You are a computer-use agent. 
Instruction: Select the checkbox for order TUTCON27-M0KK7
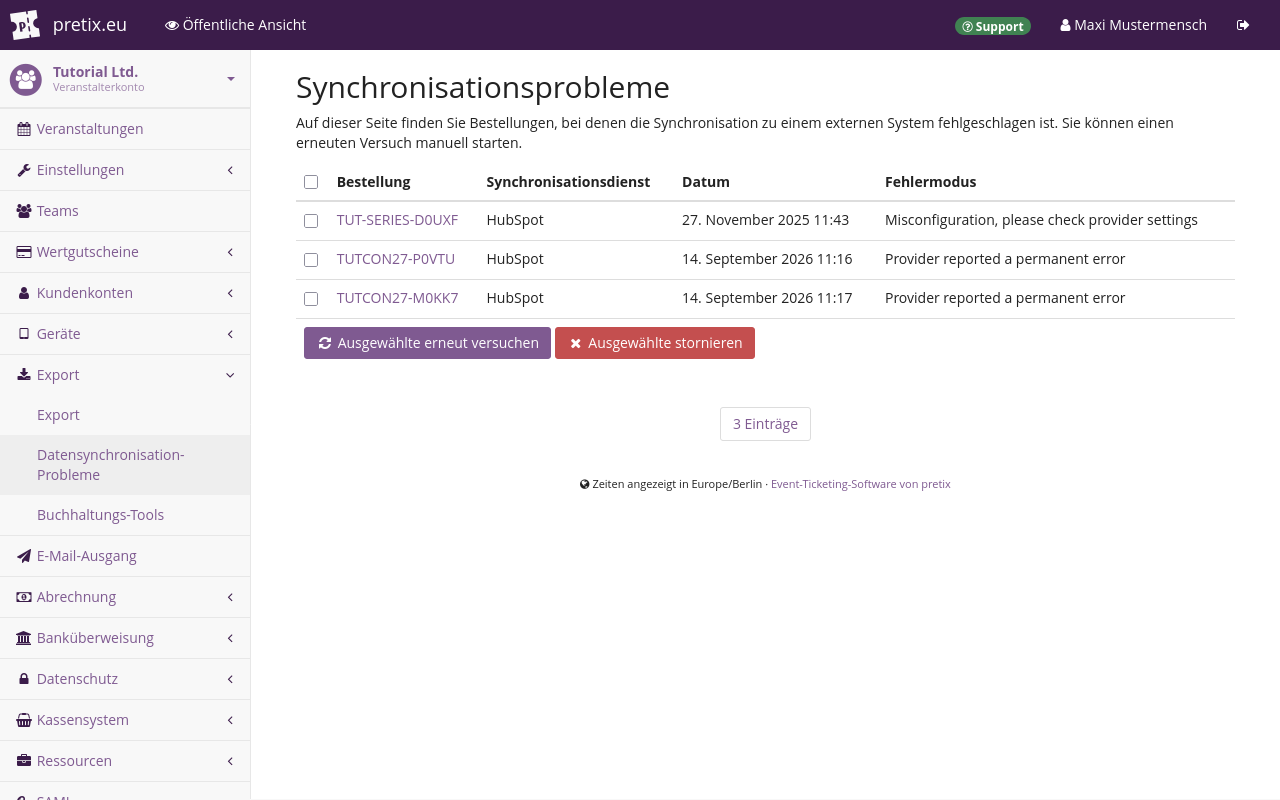pos(311,299)
